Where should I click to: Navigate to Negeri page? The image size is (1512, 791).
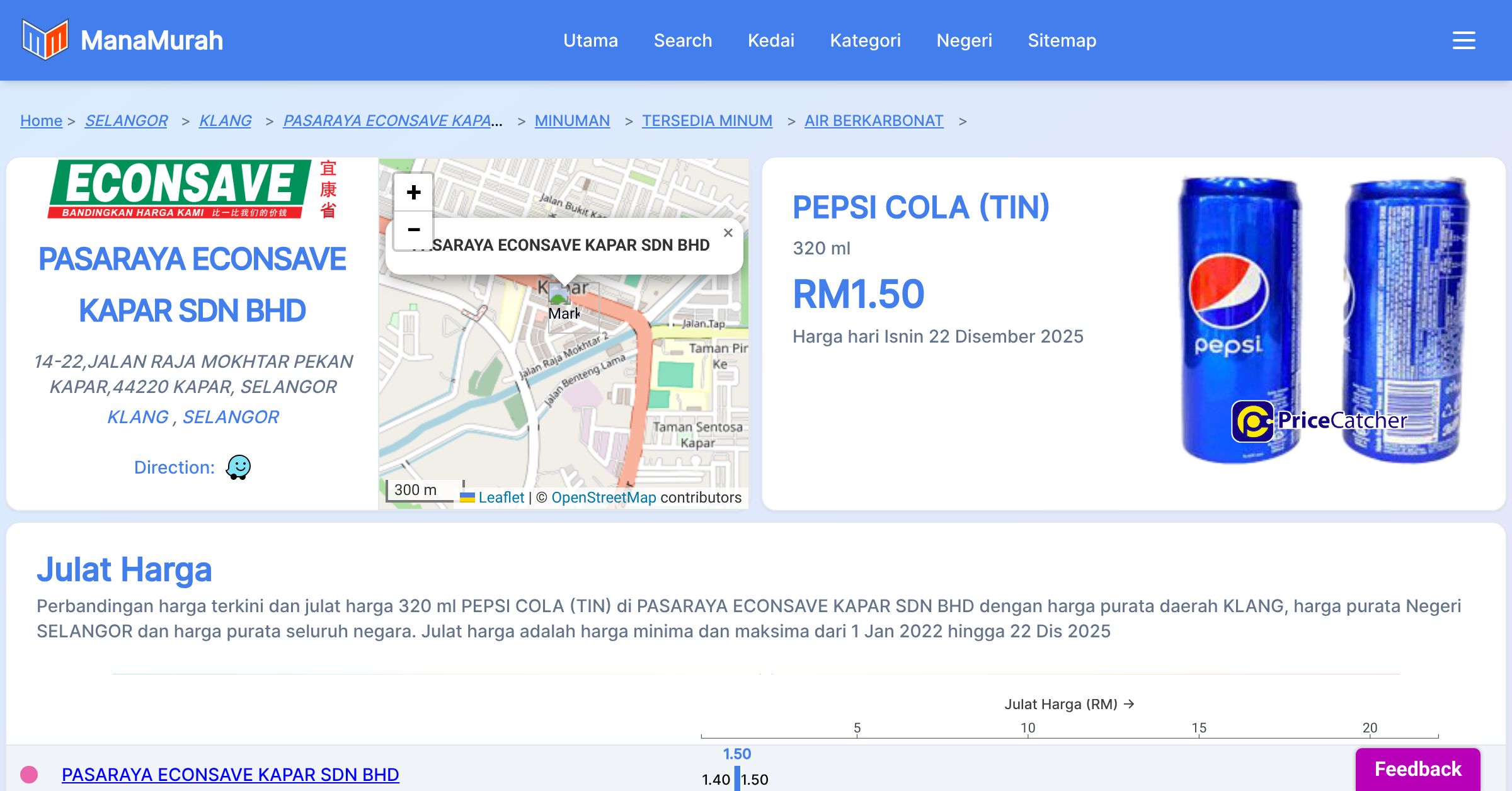coord(964,40)
